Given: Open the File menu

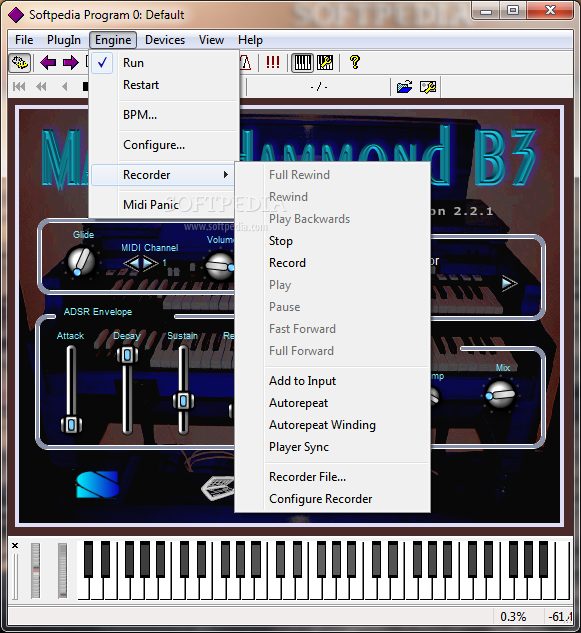Looking at the screenshot, I should click(x=24, y=40).
